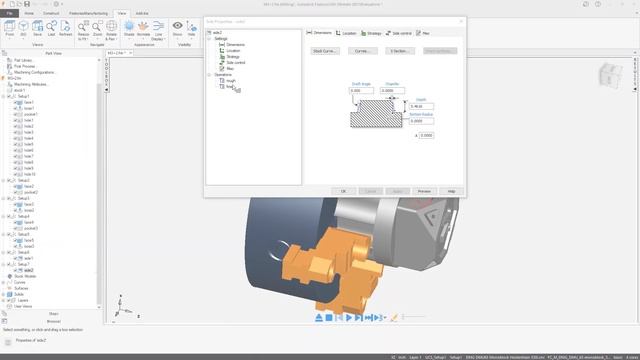640x360 pixels.
Task: Click the Stock Curve... button
Action: pos(325,51)
